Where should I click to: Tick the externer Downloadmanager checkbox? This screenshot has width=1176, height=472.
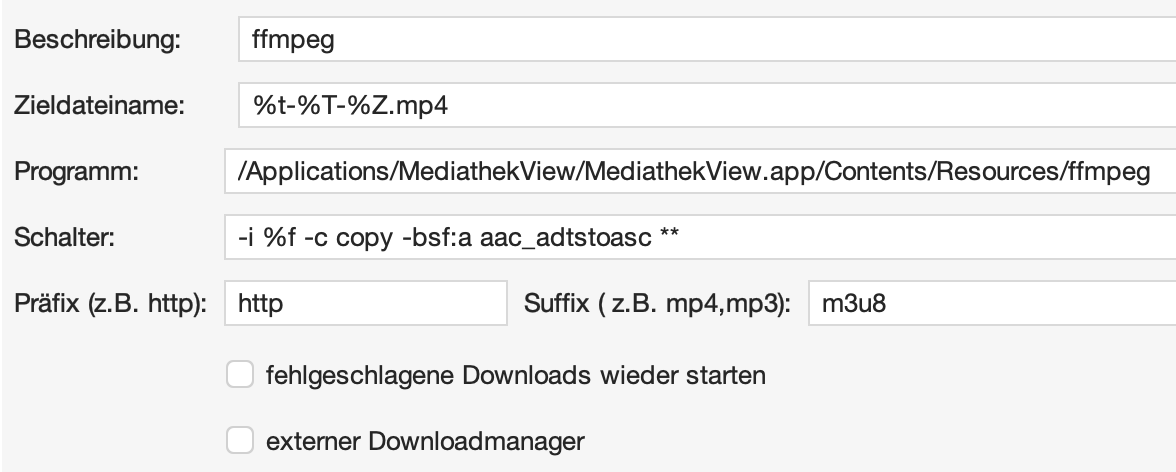(240, 439)
